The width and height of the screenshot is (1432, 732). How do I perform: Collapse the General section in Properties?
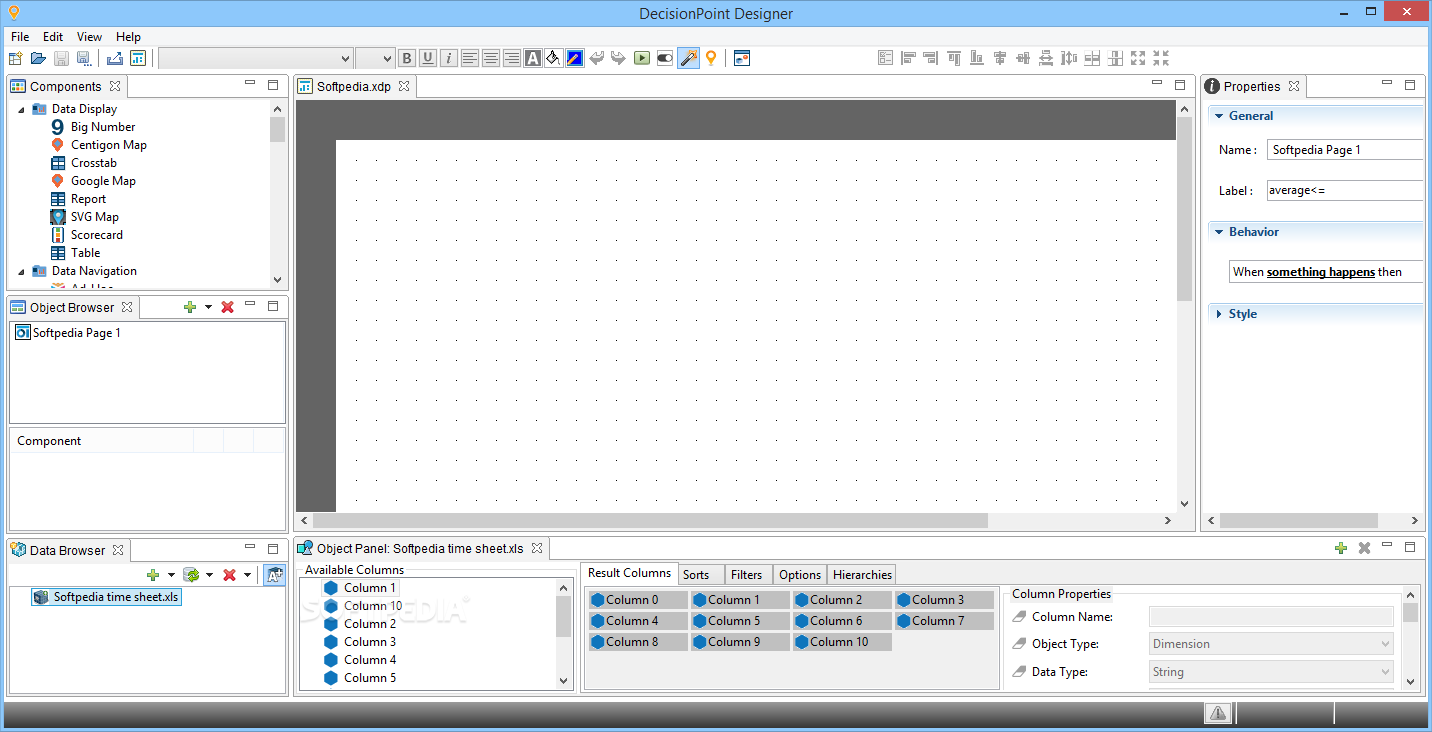click(x=1219, y=116)
